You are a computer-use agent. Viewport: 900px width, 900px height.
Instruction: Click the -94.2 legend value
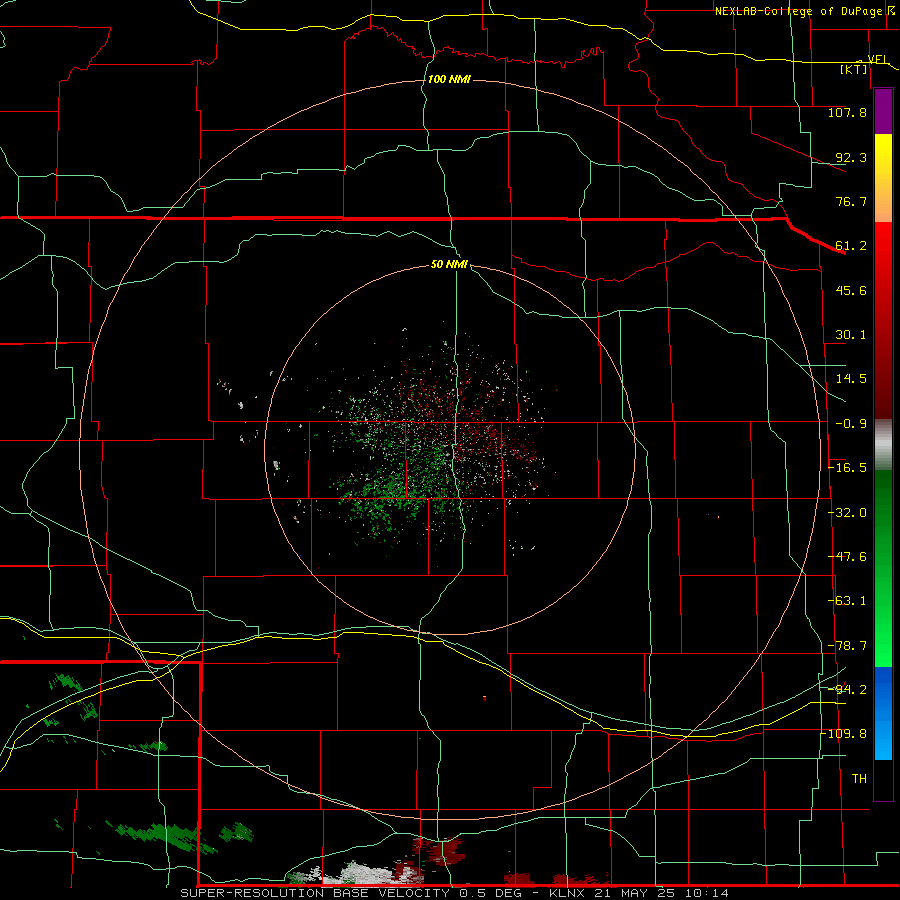[847, 689]
